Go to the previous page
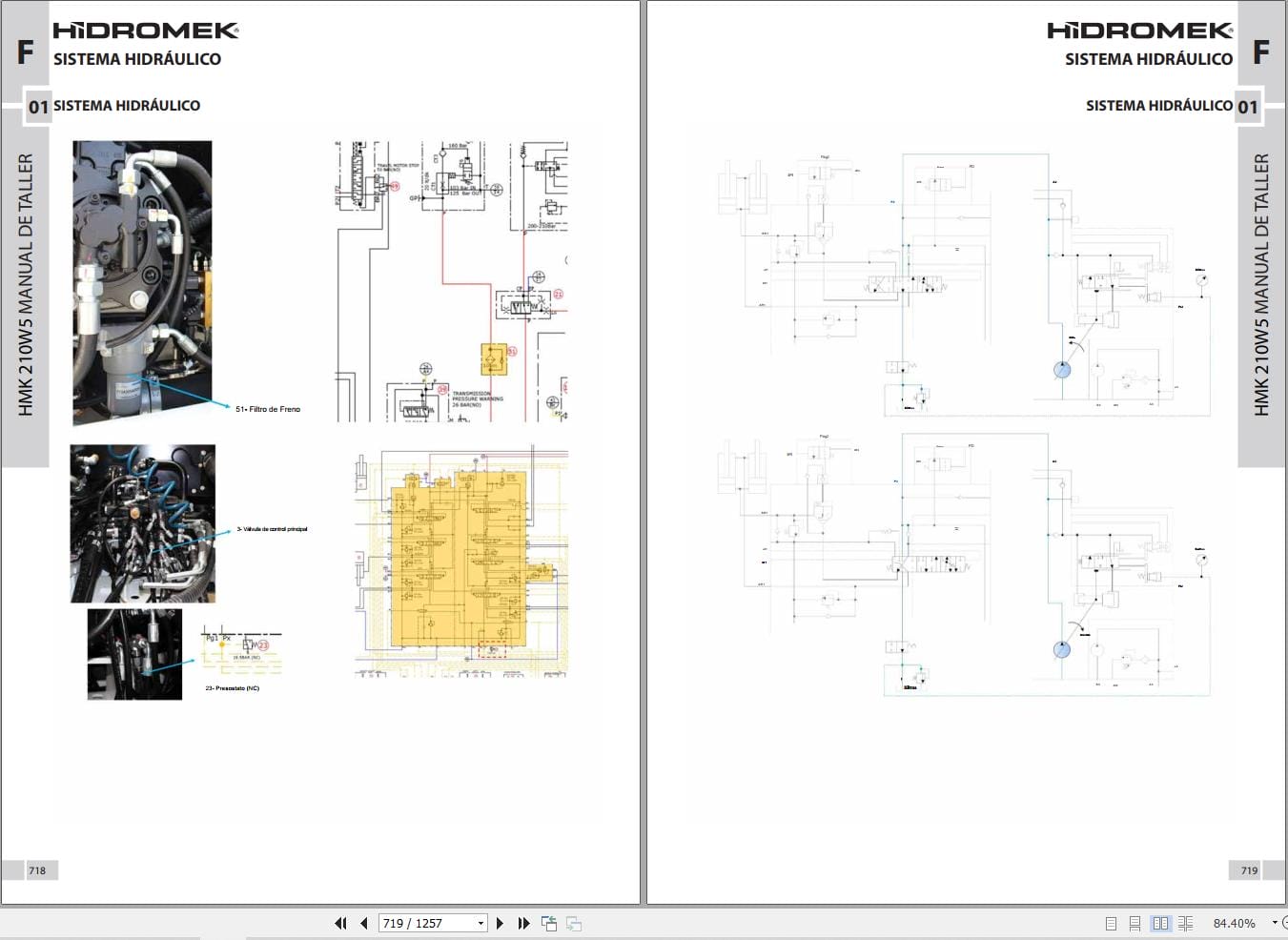The width and height of the screenshot is (1288, 940). point(363,923)
